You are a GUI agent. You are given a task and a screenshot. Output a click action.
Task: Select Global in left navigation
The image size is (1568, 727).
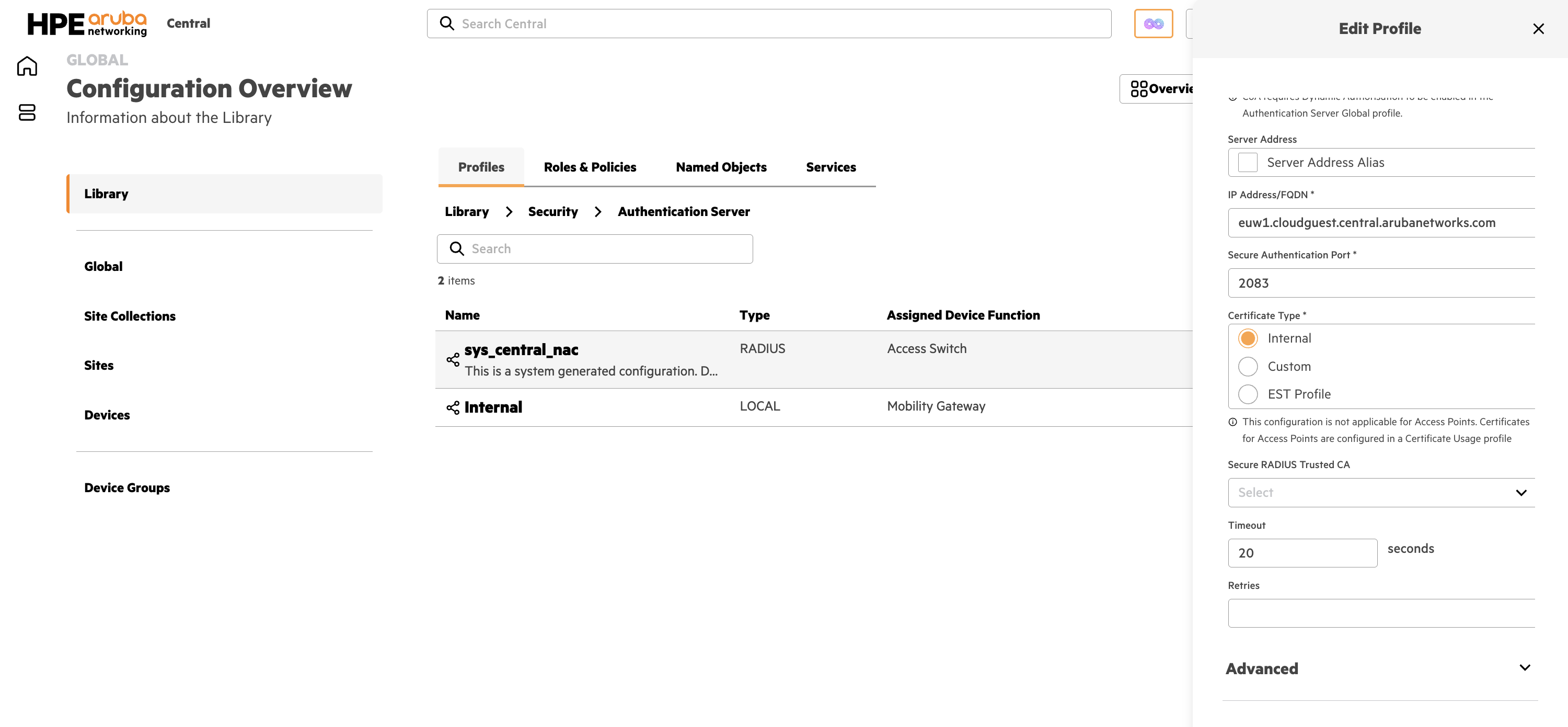pyautogui.click(x=103, y=267)
